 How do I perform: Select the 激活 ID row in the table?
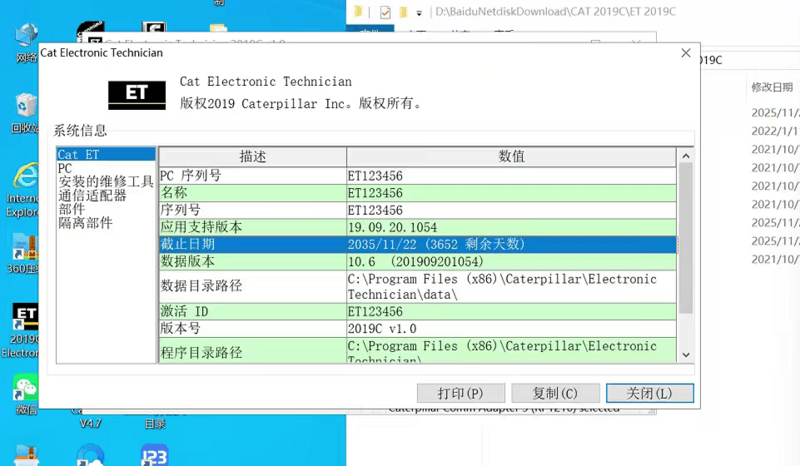tap(252, 312)
